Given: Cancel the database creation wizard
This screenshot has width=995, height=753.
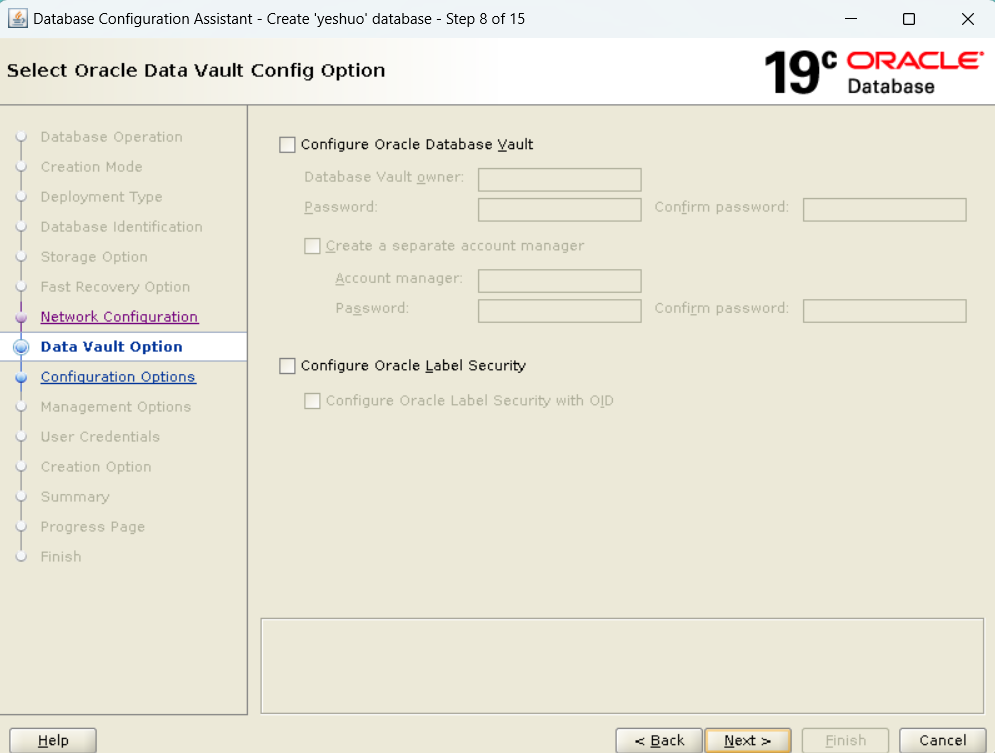Looking at the screenshot, I should coord(942,740).
